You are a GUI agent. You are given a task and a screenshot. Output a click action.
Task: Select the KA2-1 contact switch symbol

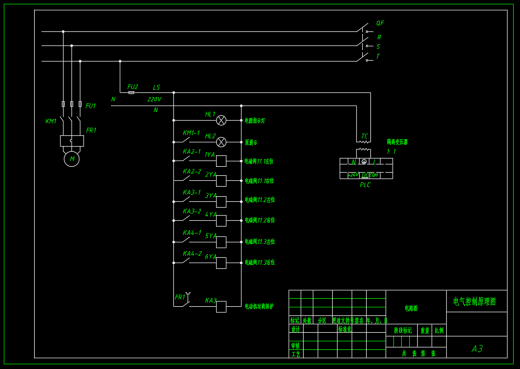tap(185, 159)
